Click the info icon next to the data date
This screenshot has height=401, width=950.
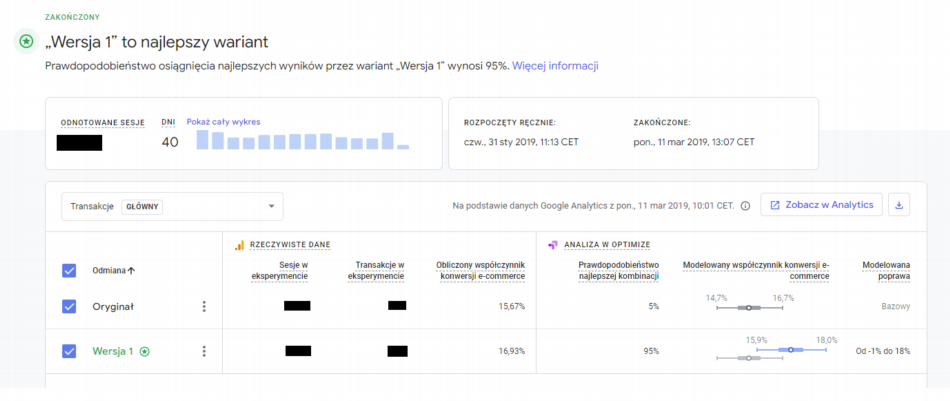(745, 206)
